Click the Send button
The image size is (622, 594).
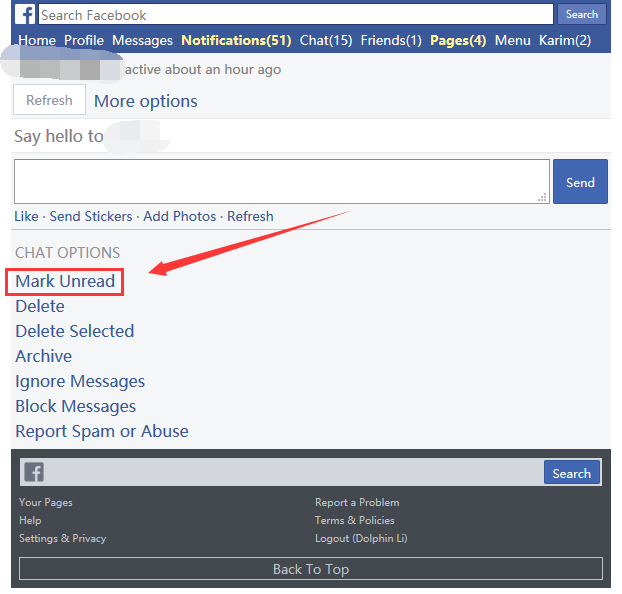coord(580,181)
